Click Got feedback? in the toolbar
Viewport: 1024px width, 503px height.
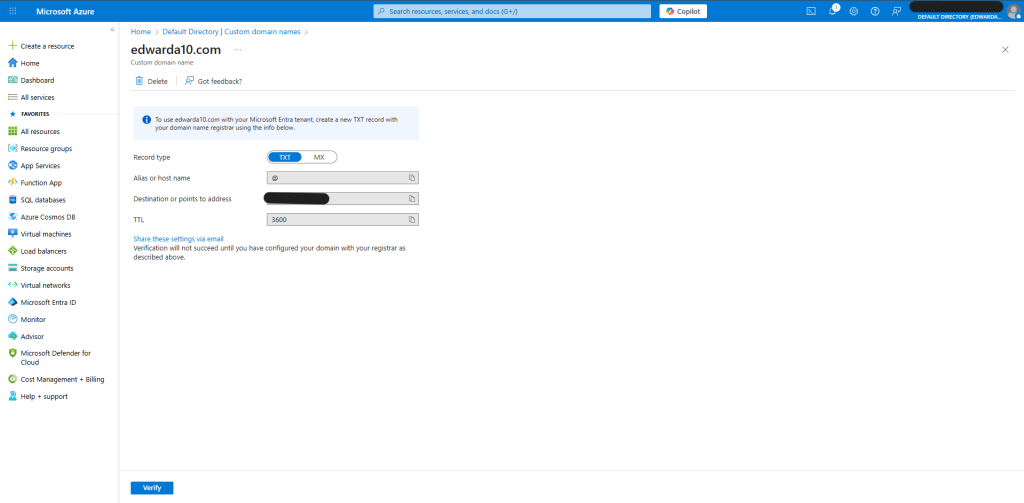pyautogui.click(x=214, y=81)
